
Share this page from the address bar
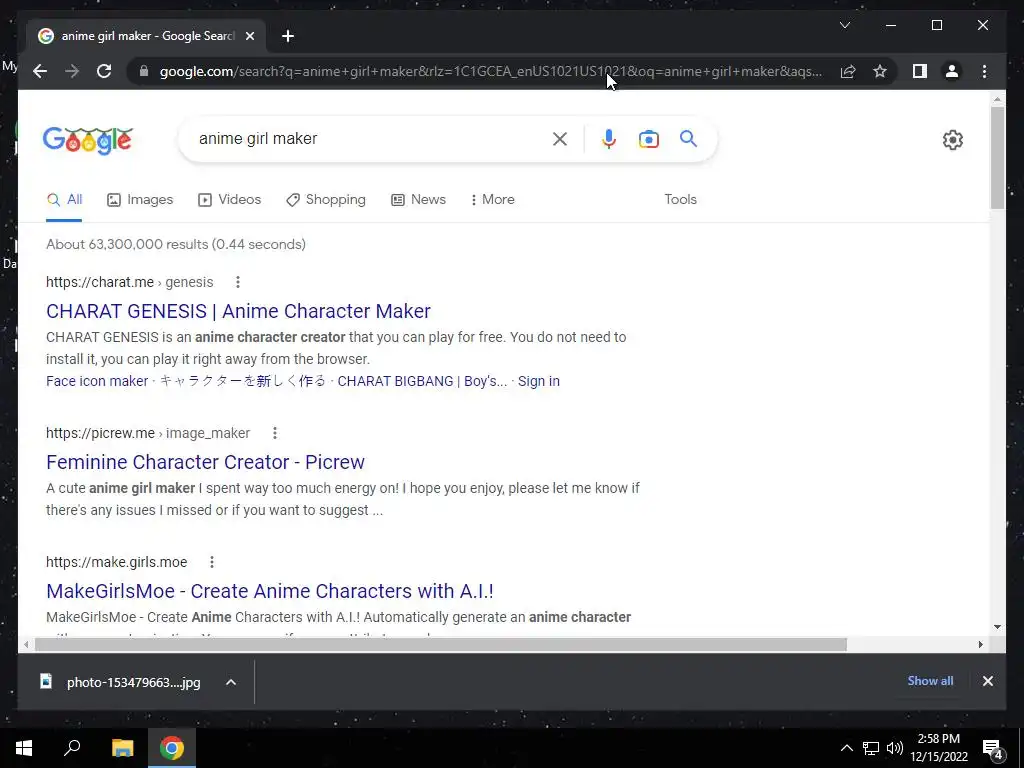point(848,71)
